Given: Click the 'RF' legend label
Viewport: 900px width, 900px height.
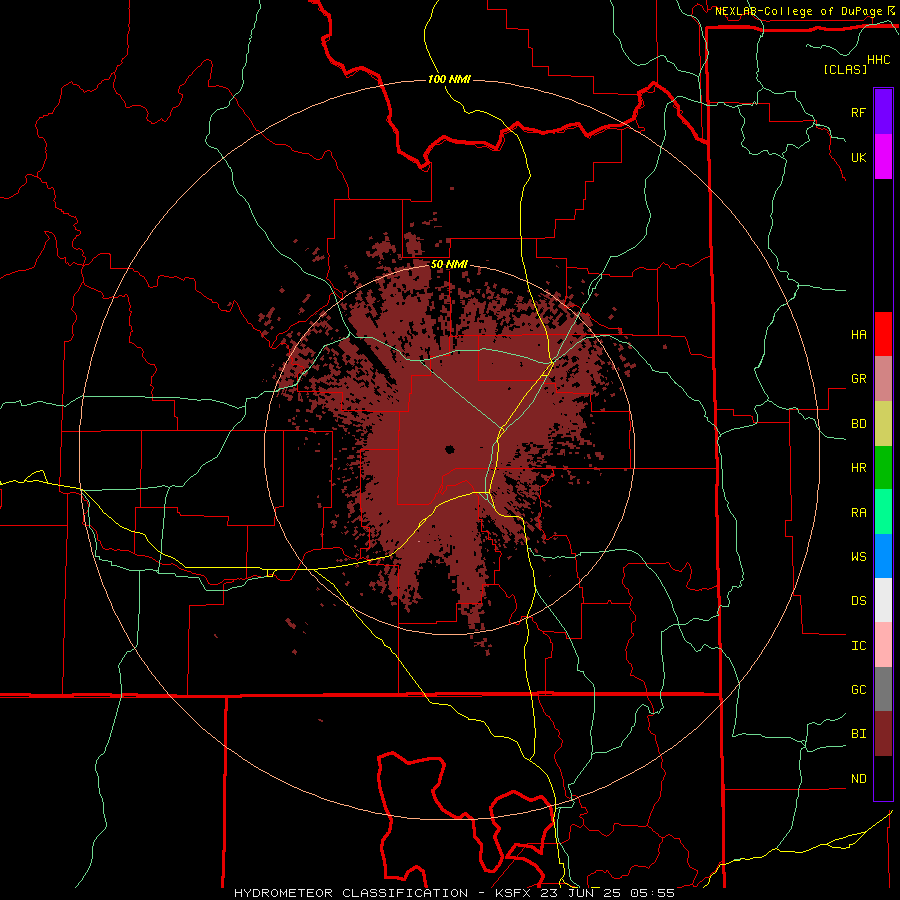Looking at the screenshot, I should point(858,112).
